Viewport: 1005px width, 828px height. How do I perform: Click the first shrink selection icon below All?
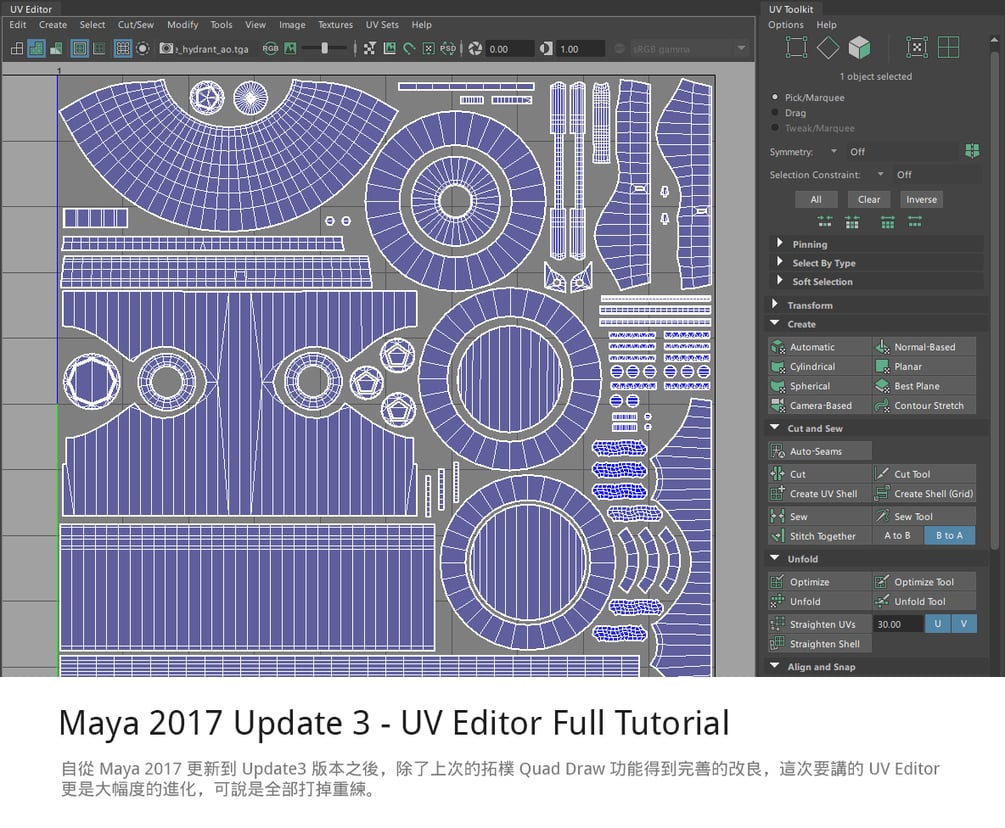[x=825, y=222]
